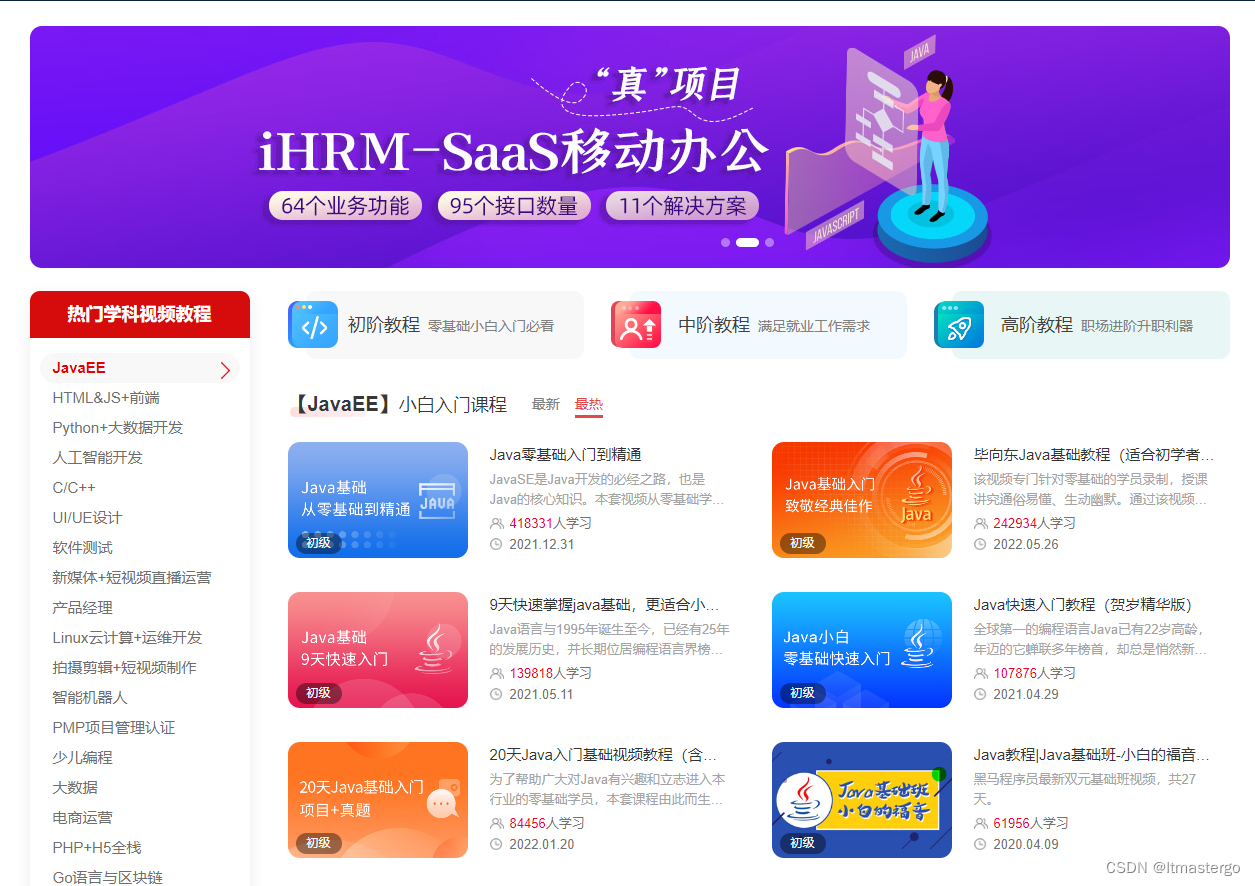The width and height of the screenshot is (1255, 886).
Task: Open course title Java教程|Java基础班-小白的福音
Action: [x=1092, y=755]
